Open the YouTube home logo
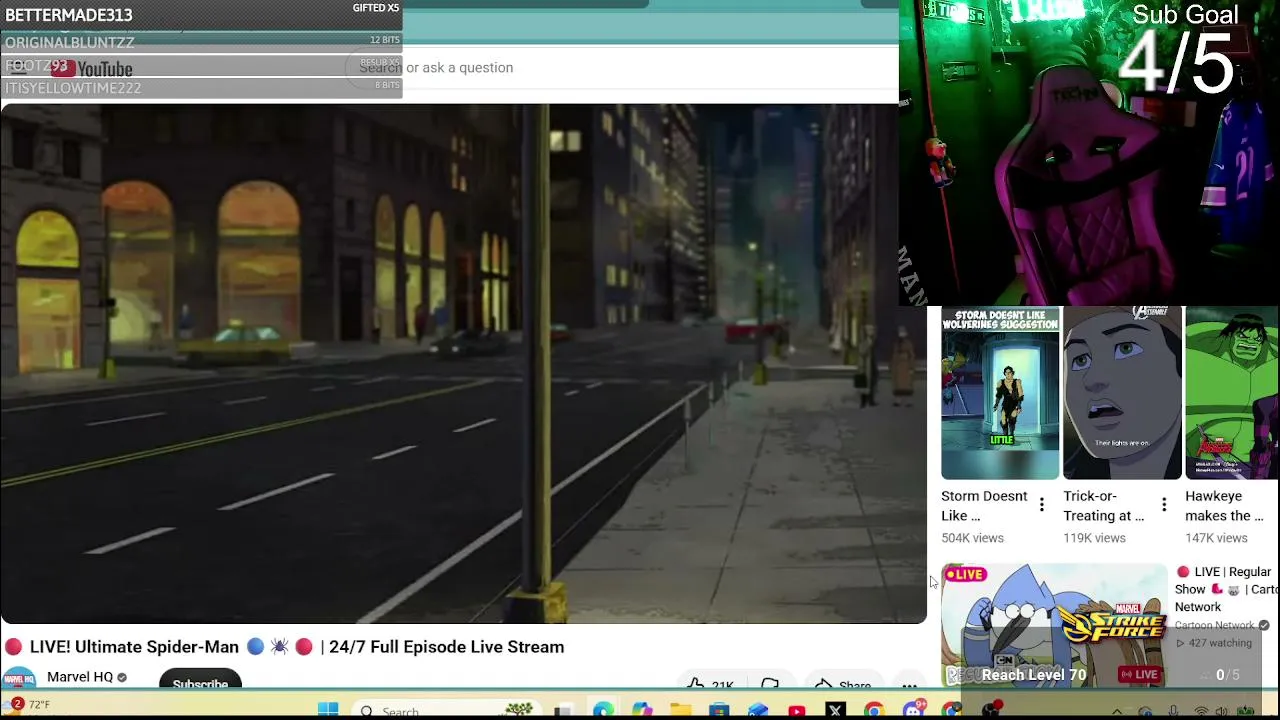 pos(91,68)
